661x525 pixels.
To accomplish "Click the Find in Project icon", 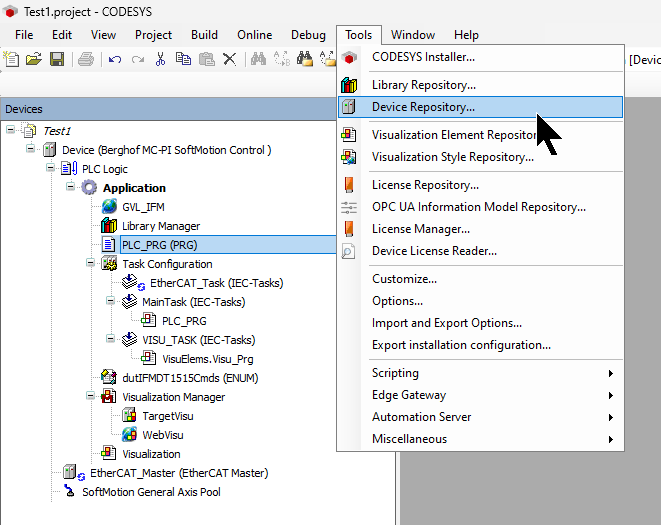I will pos(305,59).
